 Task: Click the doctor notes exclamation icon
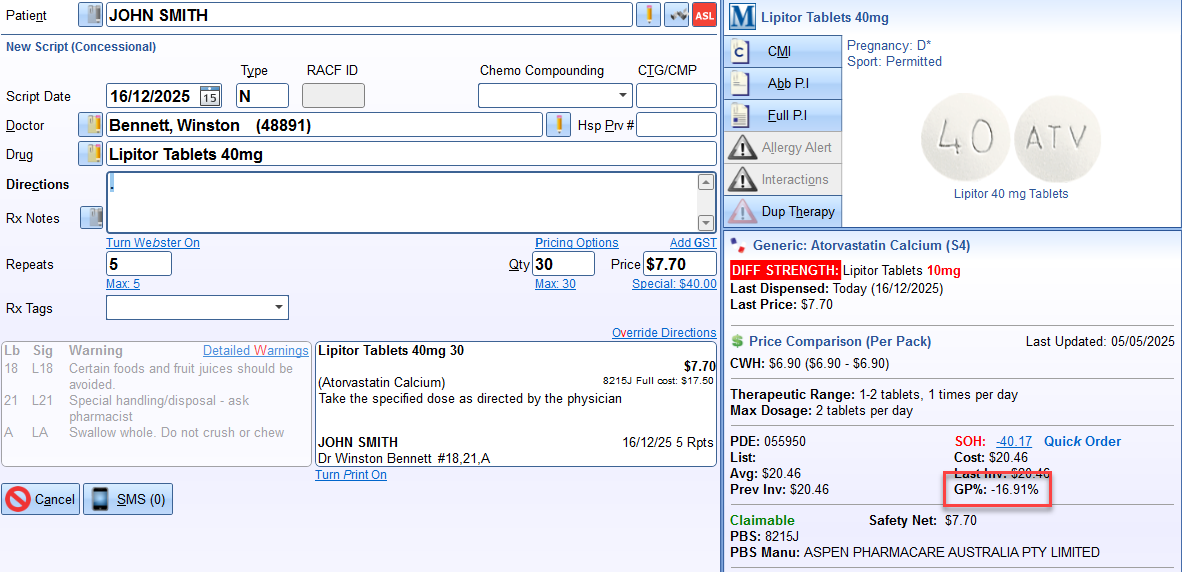(557, 125)
